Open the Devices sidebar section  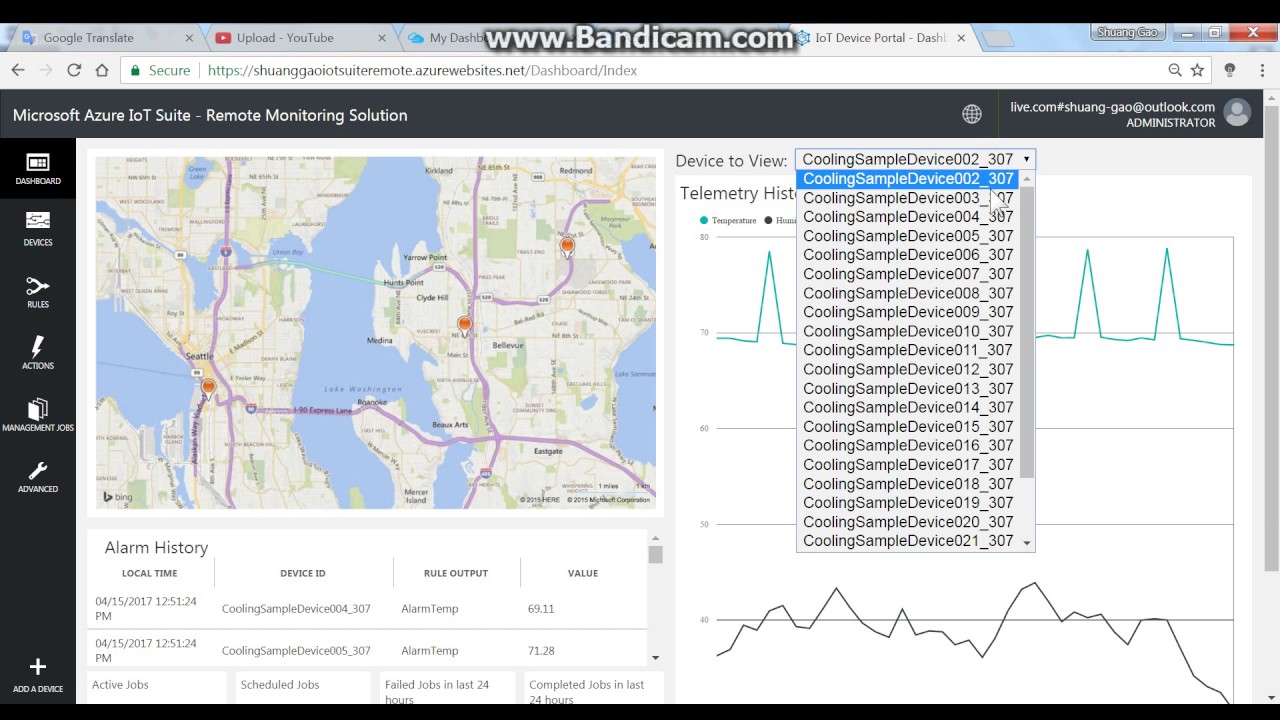pos(37,229)
